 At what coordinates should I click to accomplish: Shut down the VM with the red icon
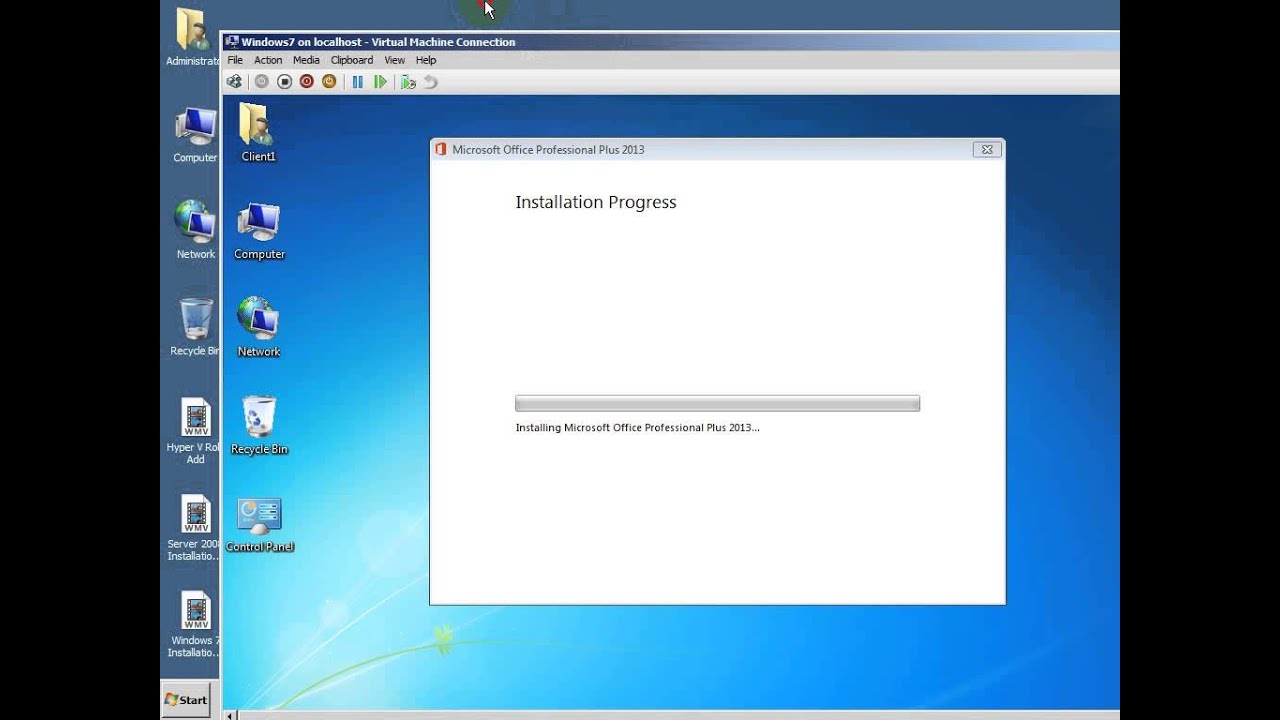point(307,82)
